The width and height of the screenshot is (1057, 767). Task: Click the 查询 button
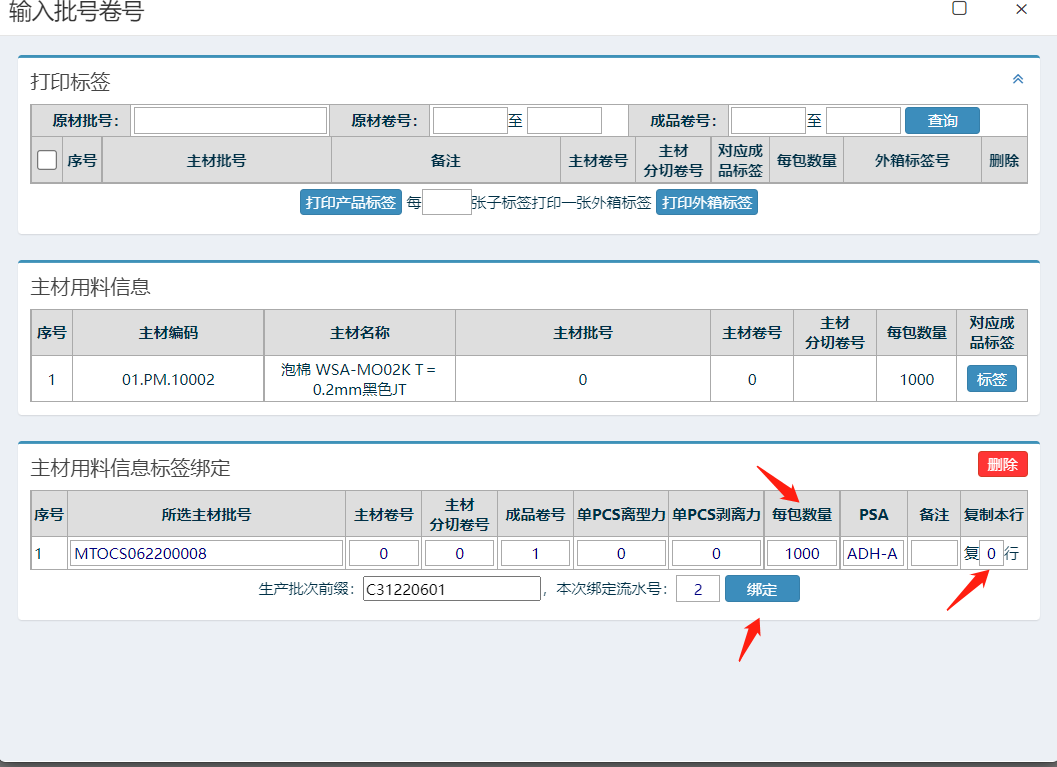point(942,121)
